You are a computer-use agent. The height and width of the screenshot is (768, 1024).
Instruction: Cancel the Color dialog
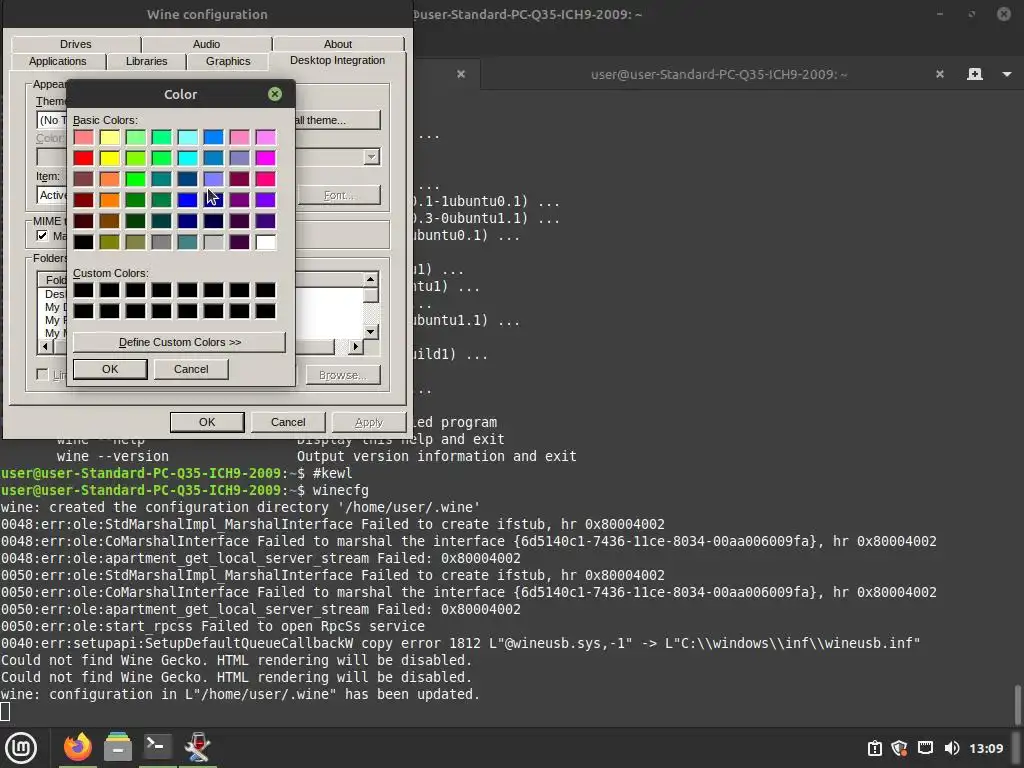click(191, 369)
